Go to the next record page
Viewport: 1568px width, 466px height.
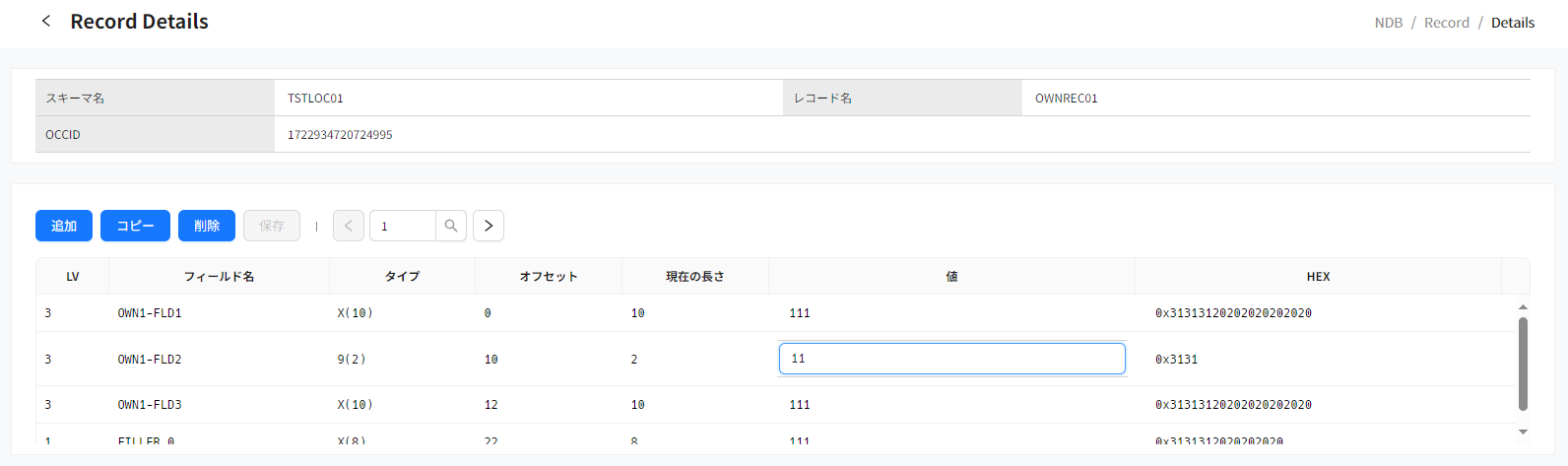489,226
